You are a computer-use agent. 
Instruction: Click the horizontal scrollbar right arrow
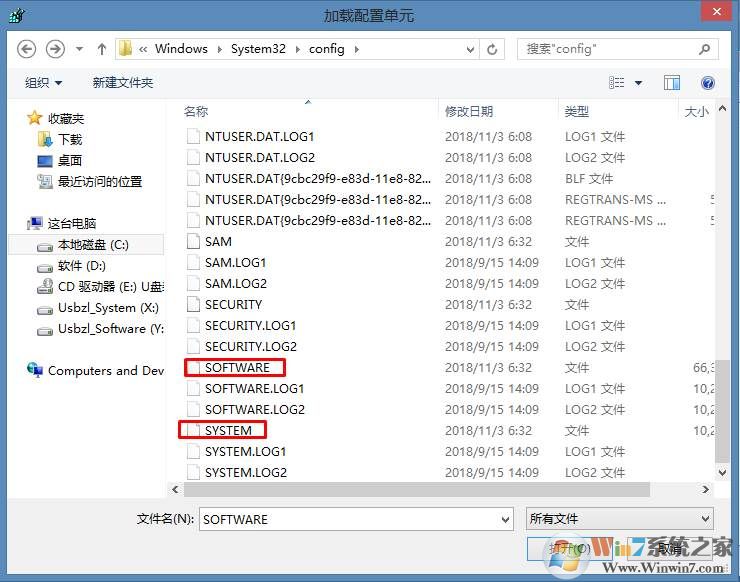(x=705, y=489)
